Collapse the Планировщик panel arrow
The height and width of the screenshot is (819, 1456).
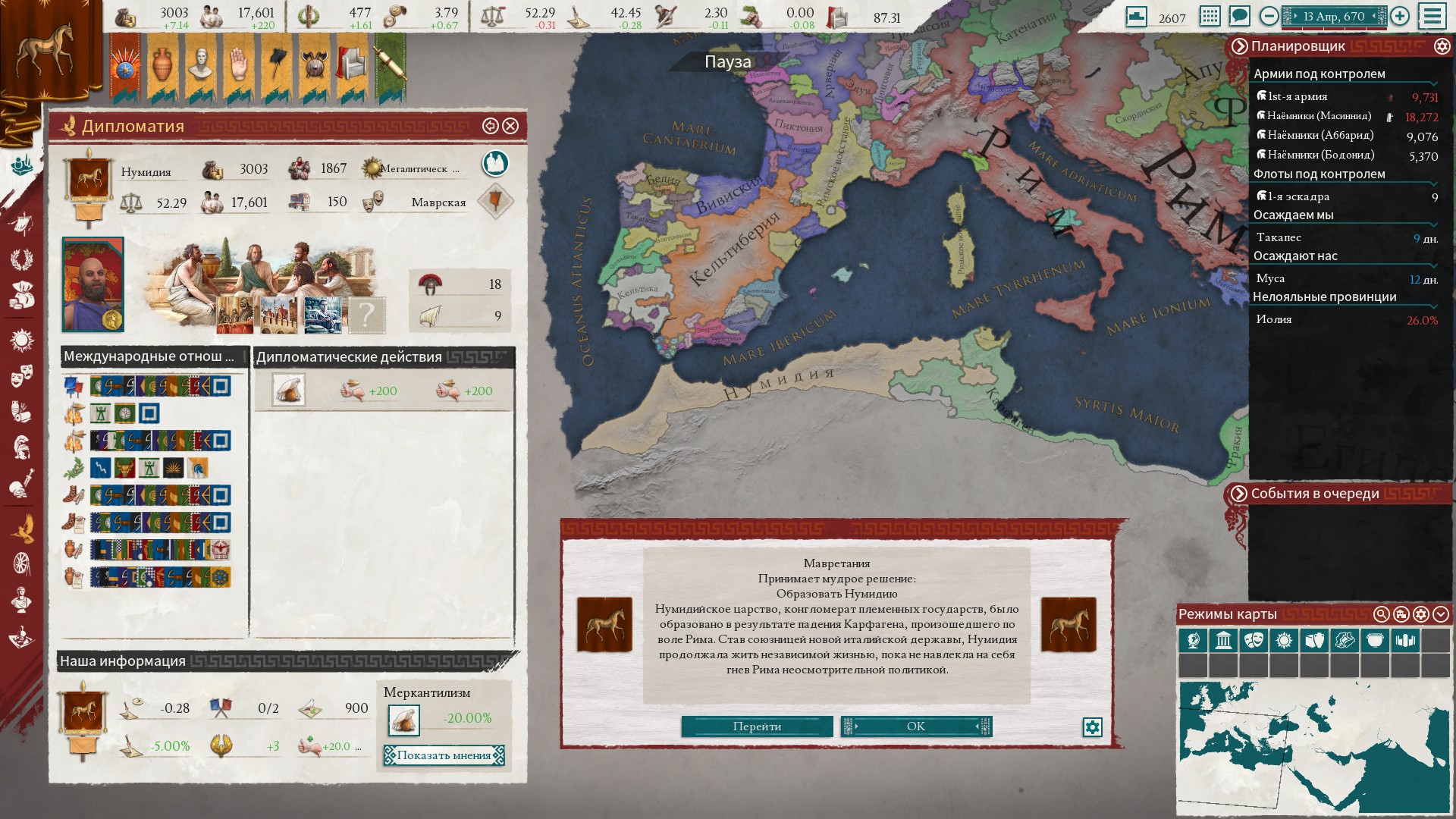coord(1239,46)
